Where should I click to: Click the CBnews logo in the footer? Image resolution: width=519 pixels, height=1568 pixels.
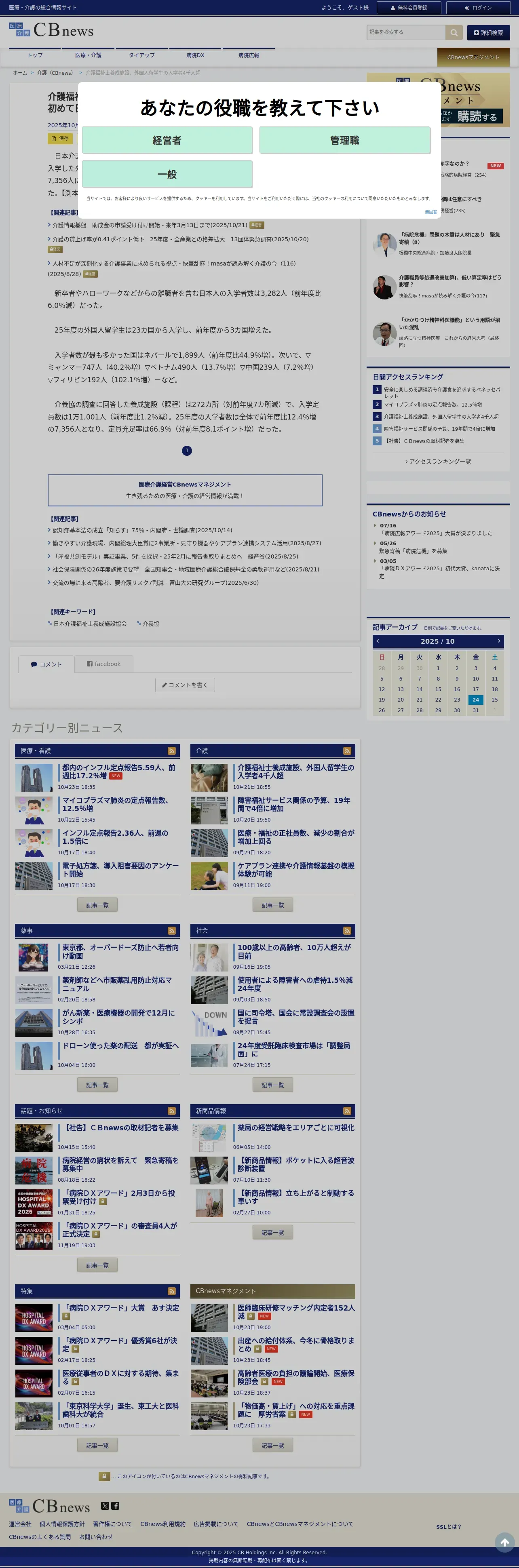[49, 1506]
